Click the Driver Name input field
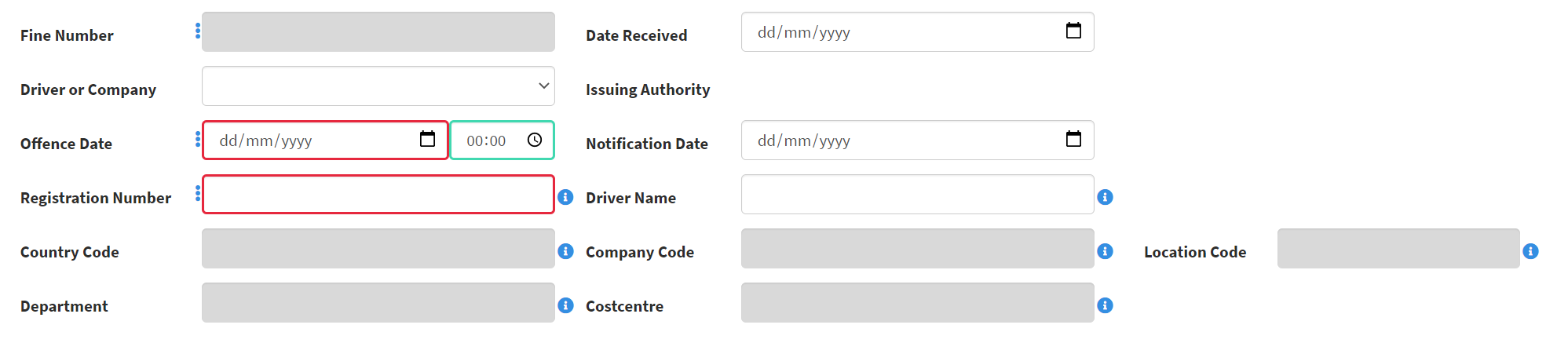 (917, 194)
